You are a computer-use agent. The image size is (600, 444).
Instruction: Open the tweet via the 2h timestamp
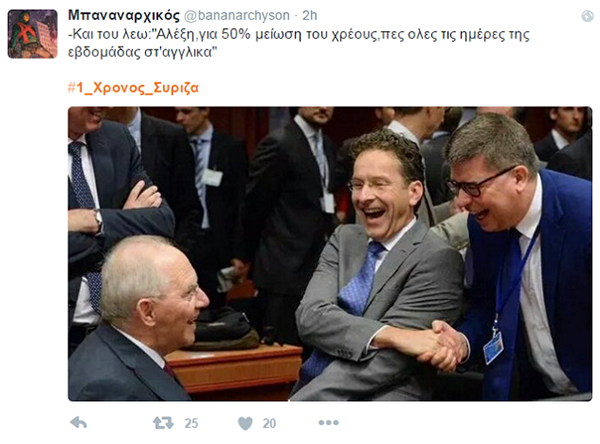point(310,16)
